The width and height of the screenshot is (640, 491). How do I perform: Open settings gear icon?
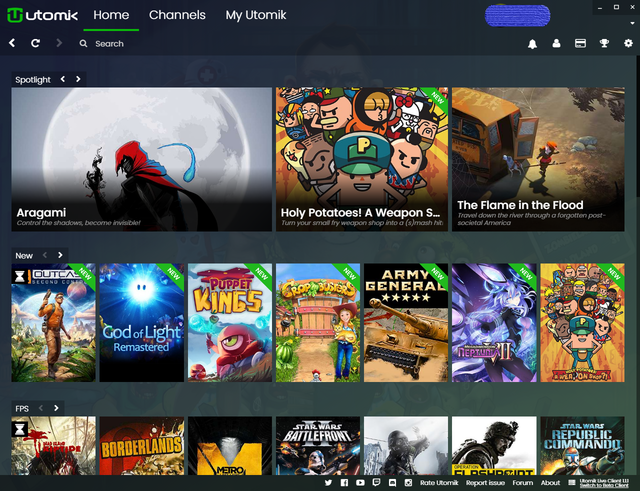(628, 43)
